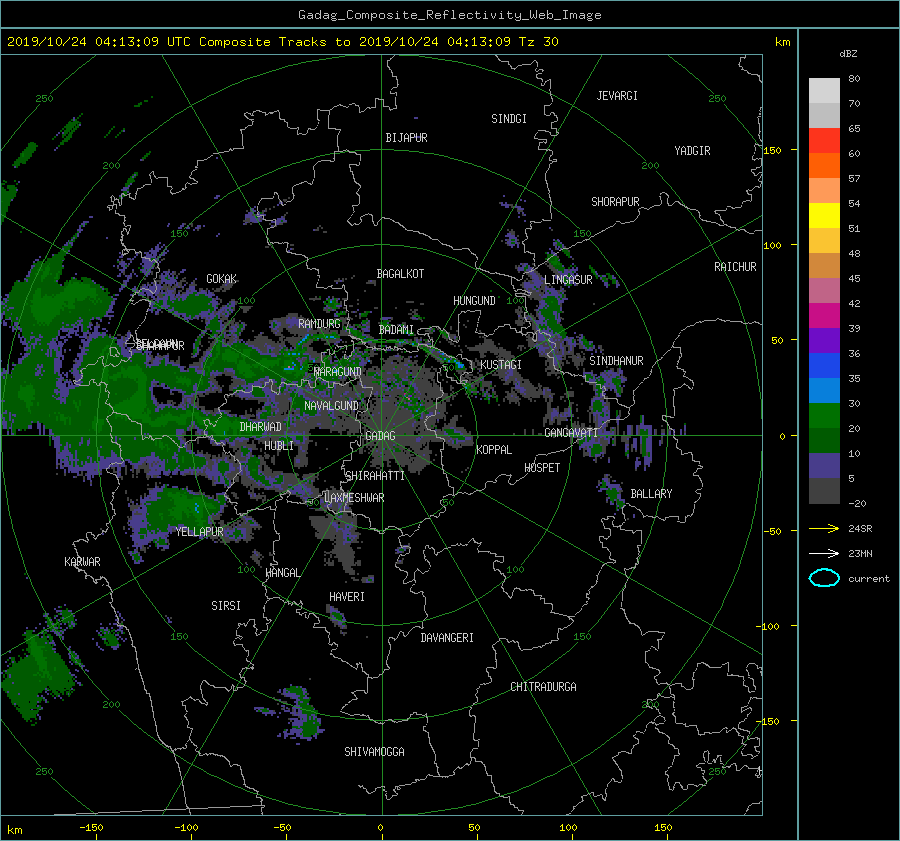Click the blue 36 dBZ legend swatch
The width and height of the screenshot is (900, 841).
[x=824, y=365]
